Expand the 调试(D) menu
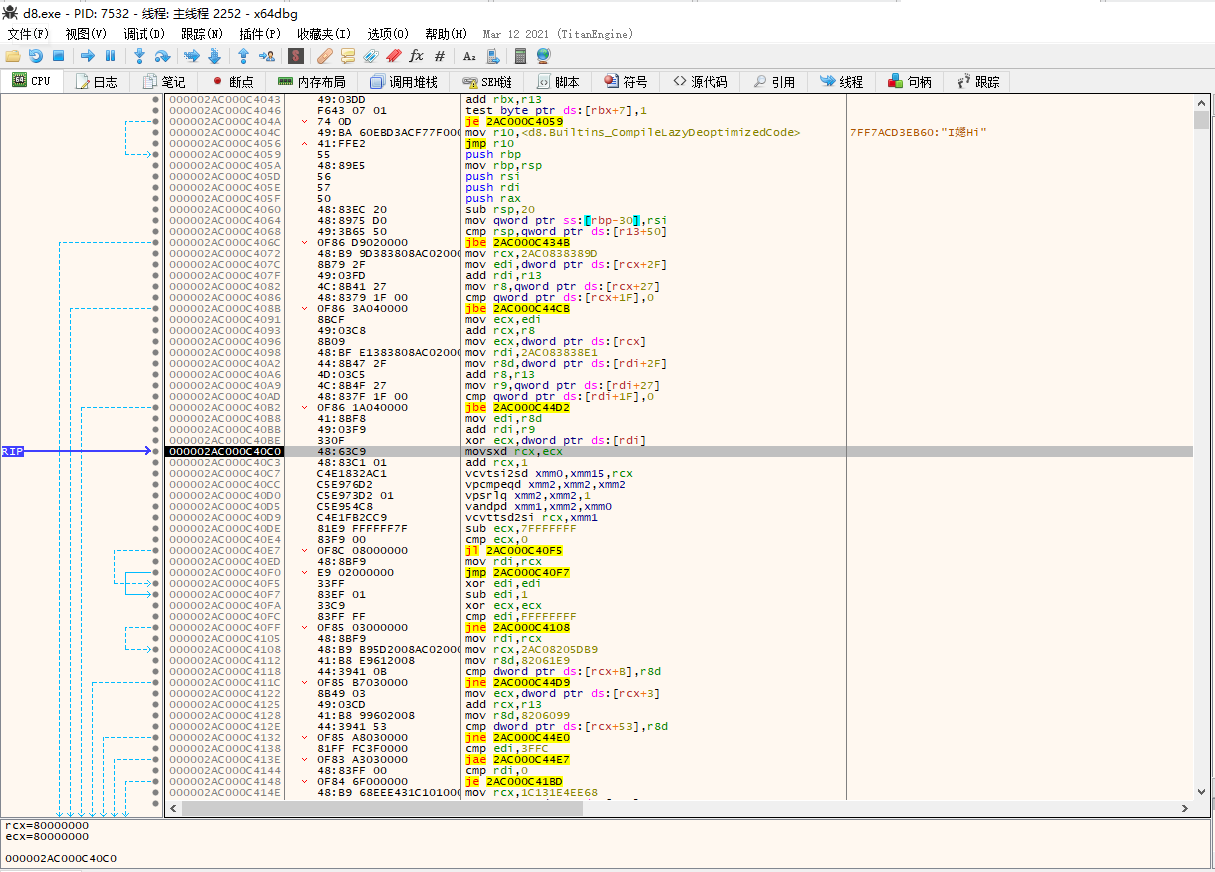 144,34
